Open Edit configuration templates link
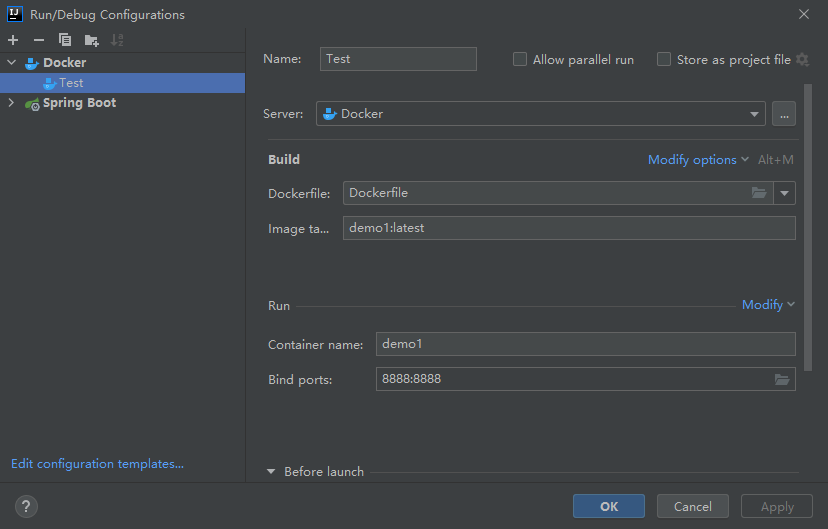Image resolution: width=828 pixels, height=529 pixels. pos(98,464)
